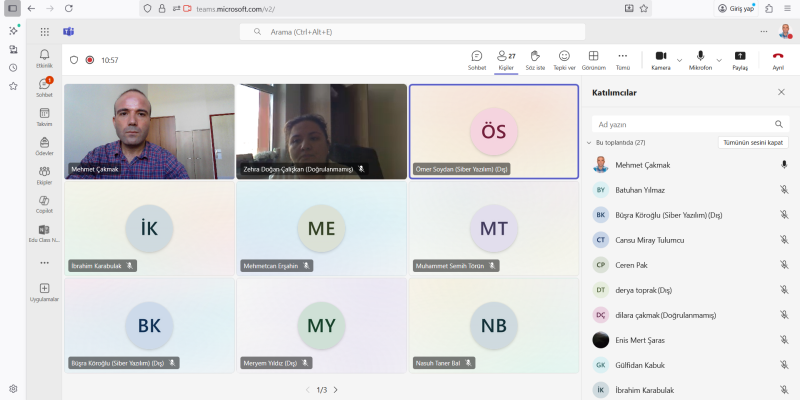Go back in browser
800x400 pixels.
[x=32, y=8]
